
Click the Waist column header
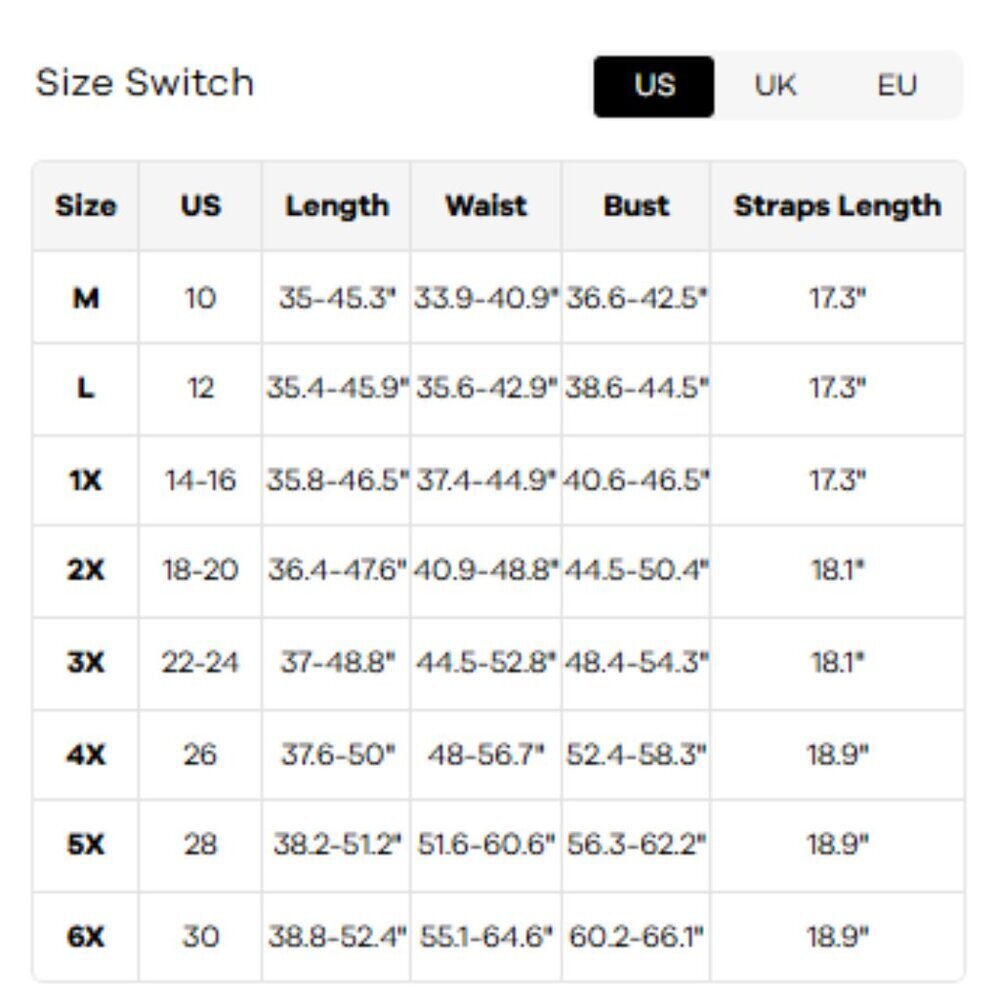pos(486,206)
